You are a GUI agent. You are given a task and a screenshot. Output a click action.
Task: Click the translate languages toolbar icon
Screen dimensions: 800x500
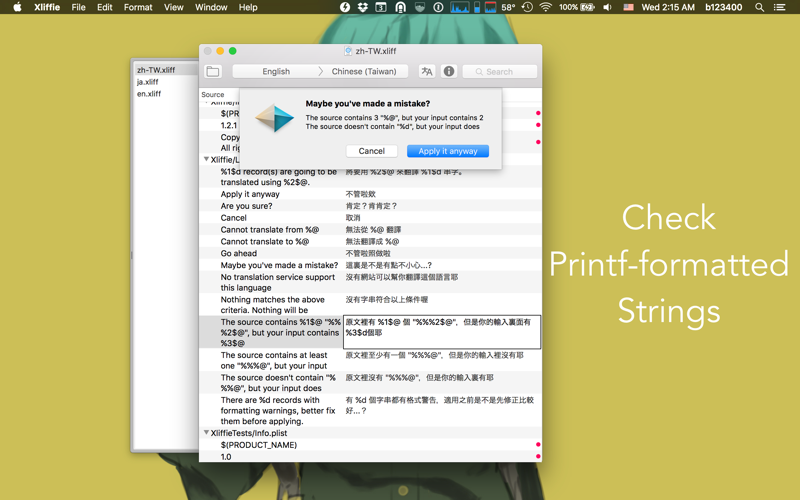(427, 71)
